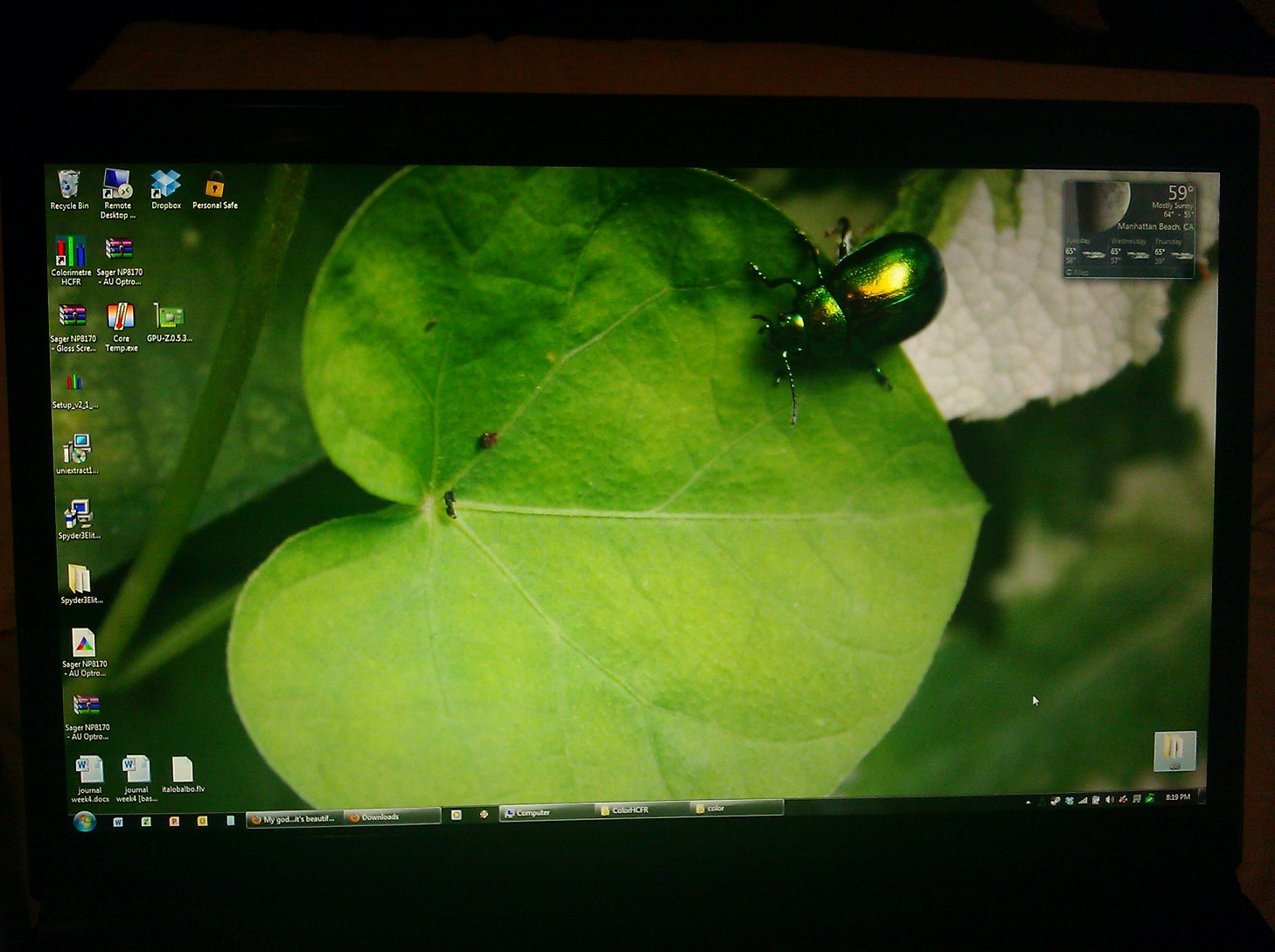Launch Word from the quick launch bar
1275x952 pixels.
coord(117,822)
